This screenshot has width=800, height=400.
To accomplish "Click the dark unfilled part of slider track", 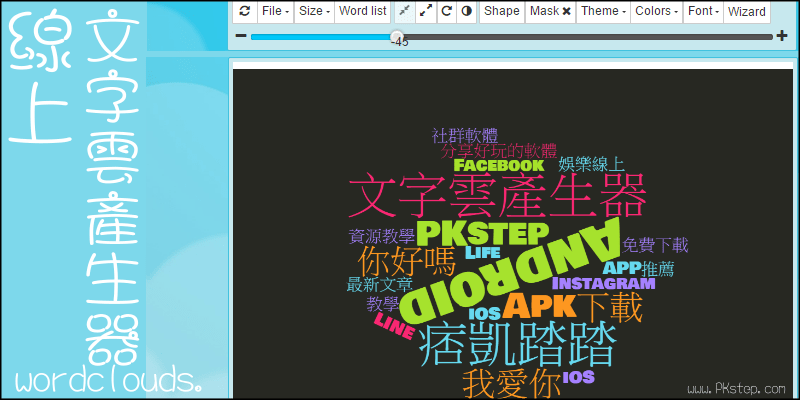I will tap(587, 37).
